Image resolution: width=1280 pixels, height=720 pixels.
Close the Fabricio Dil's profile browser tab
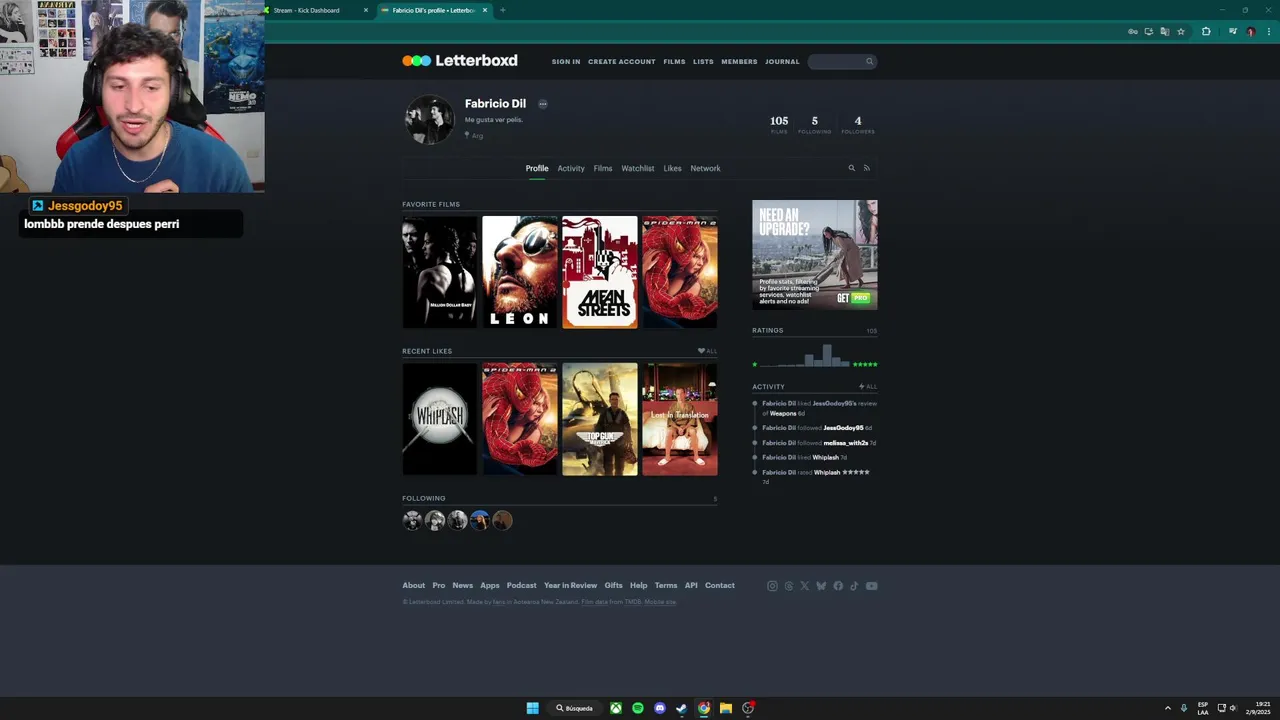[x=485, y=10]
